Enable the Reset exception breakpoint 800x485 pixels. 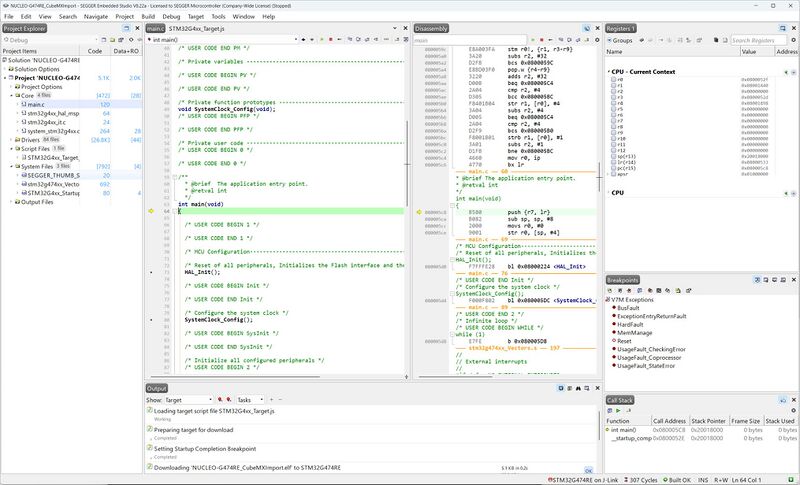614,341
